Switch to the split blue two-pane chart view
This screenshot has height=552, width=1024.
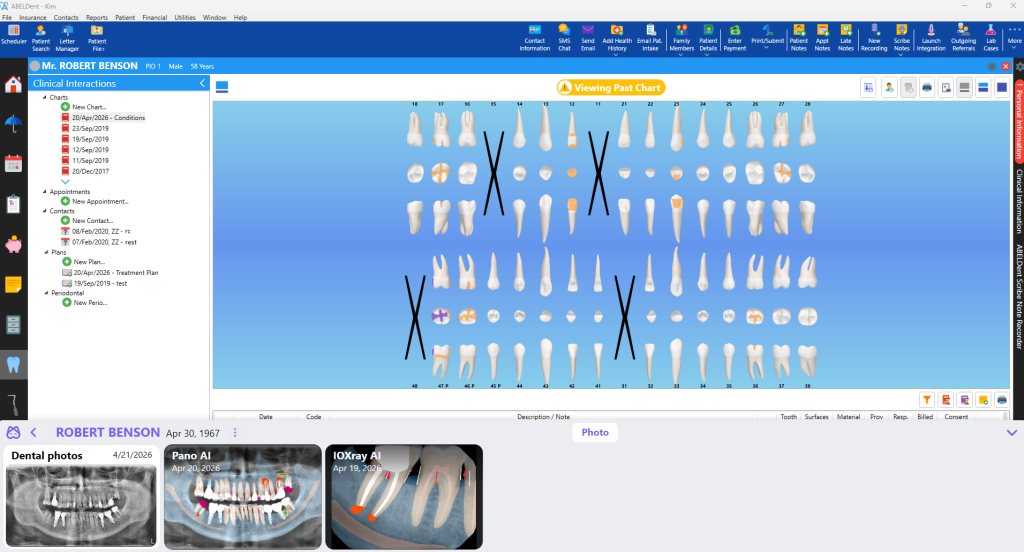983,88
